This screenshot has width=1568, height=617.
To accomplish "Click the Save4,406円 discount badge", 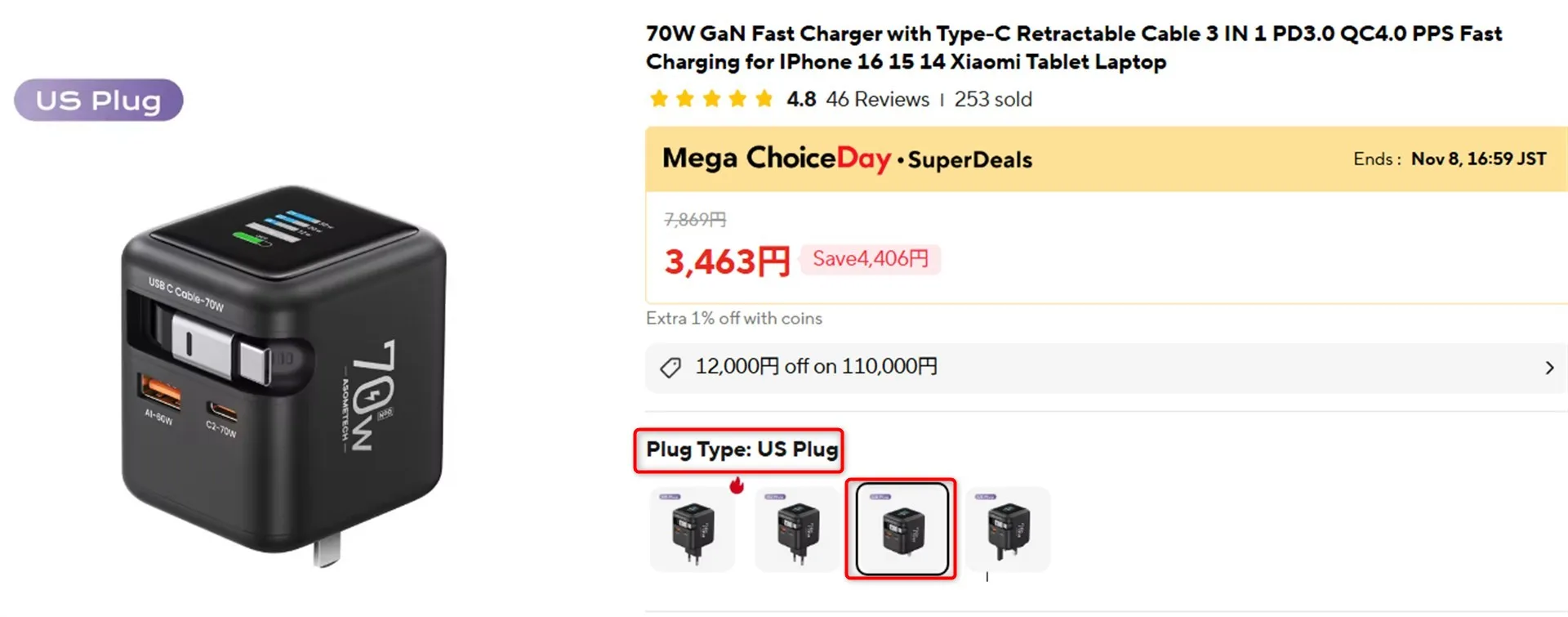I will pyautogui.click(x=871, y=259).
